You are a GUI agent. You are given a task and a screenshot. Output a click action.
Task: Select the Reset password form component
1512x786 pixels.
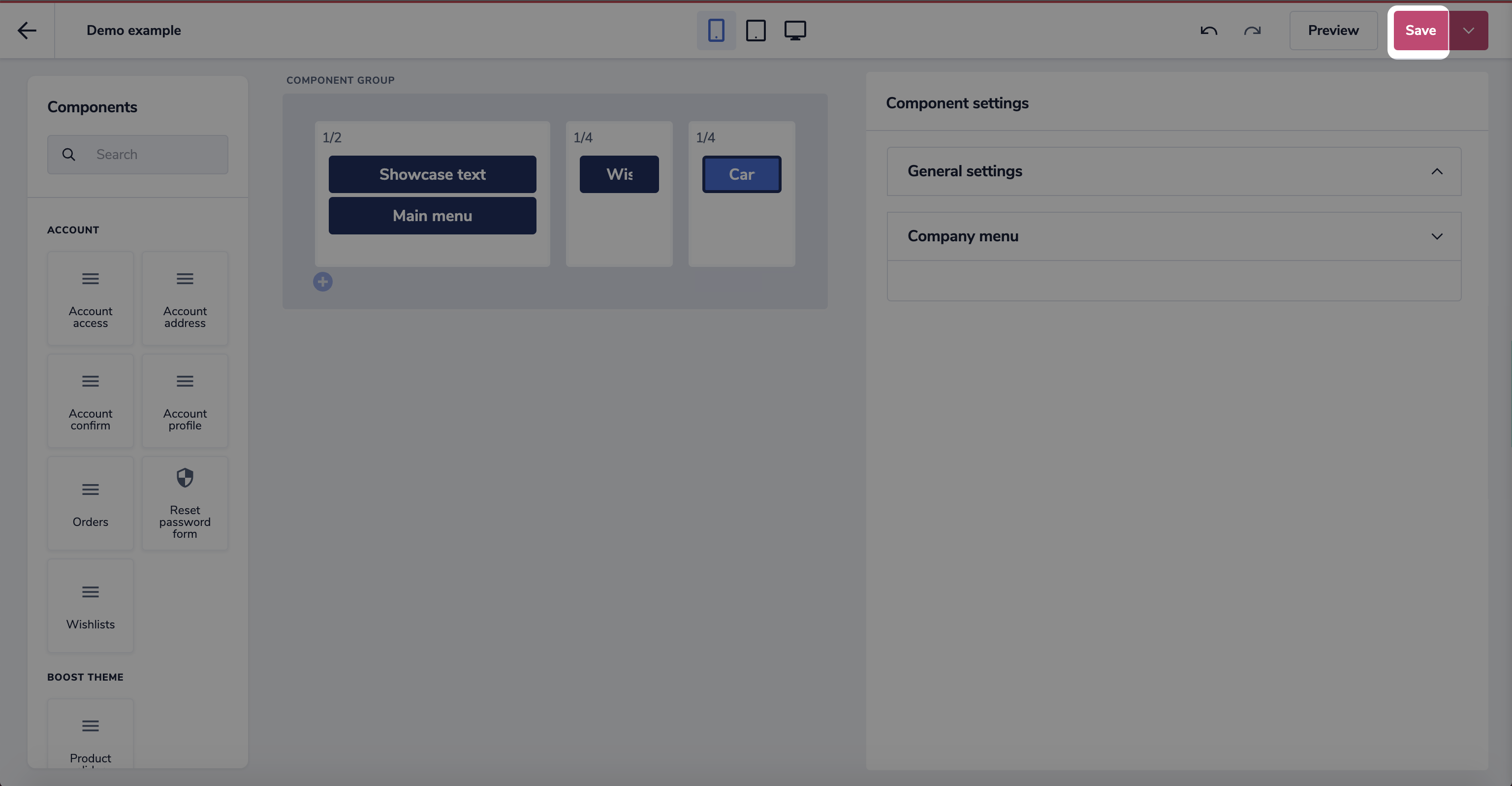click(x=185, y=503)
